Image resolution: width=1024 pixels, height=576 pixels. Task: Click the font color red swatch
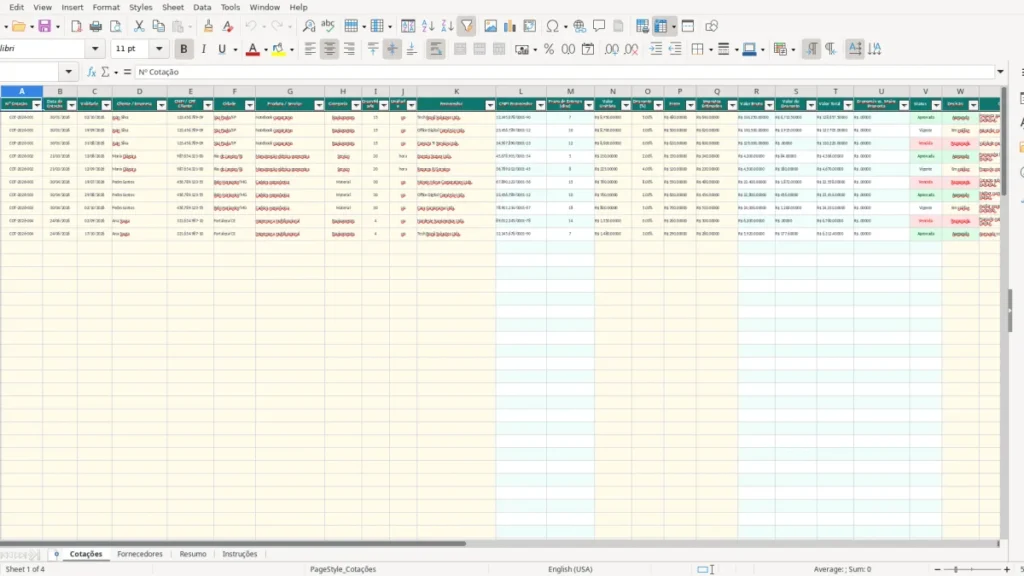click(x=253, y=49)
